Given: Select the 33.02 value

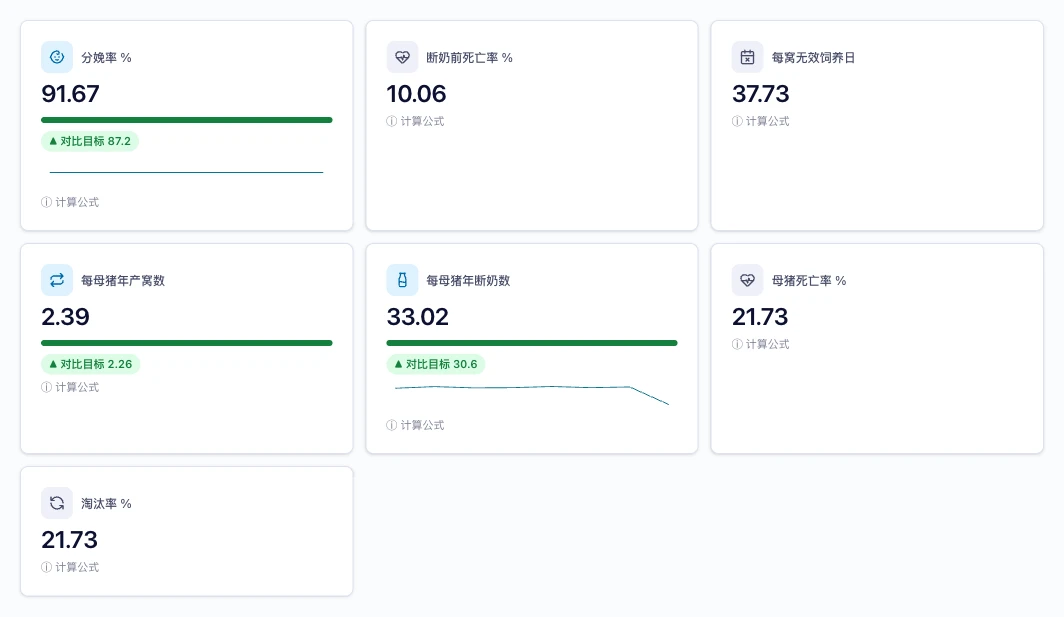Looking at the screenshot, I should (418, 316).
